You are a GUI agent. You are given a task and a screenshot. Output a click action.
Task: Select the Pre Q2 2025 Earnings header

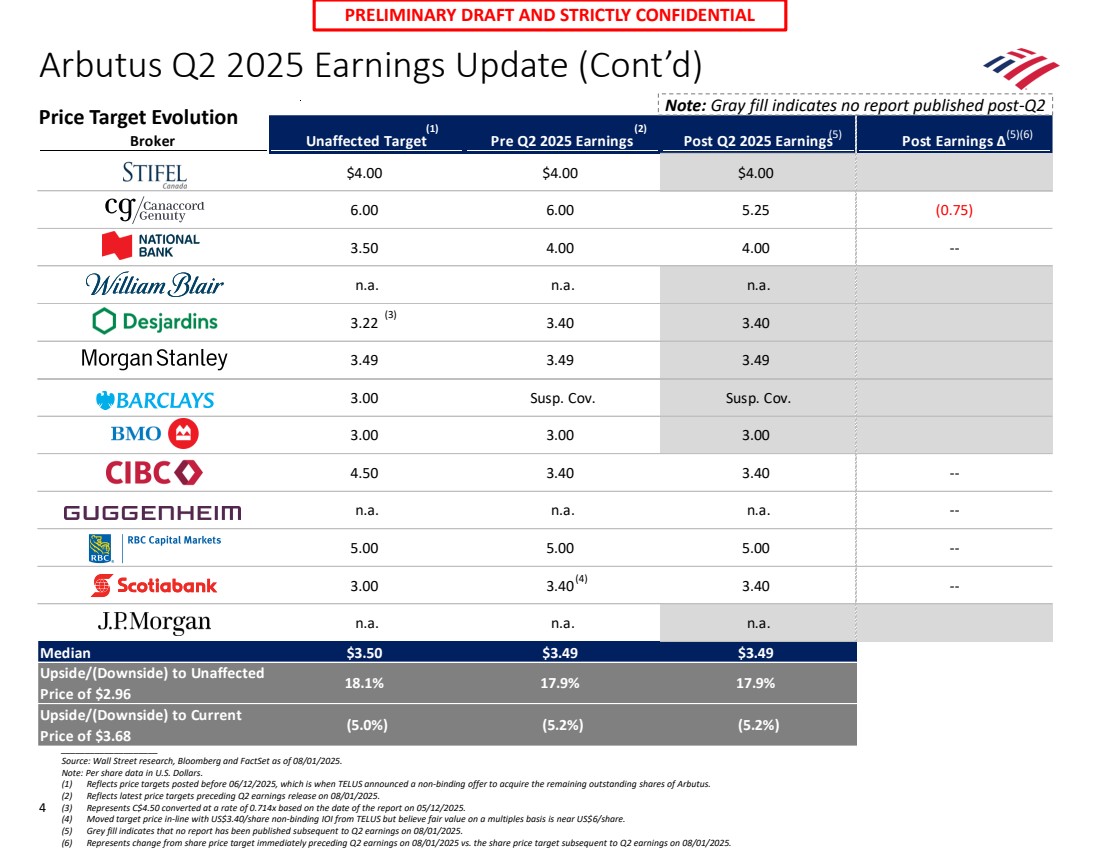pos(562,140)
